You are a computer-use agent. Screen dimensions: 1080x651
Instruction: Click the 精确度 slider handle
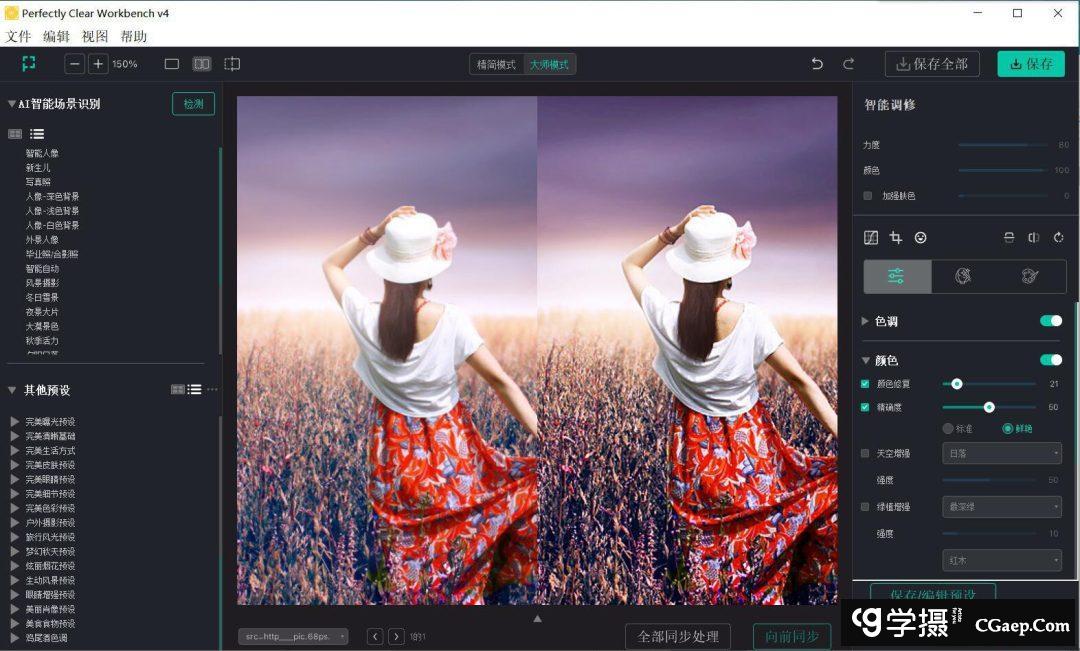tap(989, 407)
